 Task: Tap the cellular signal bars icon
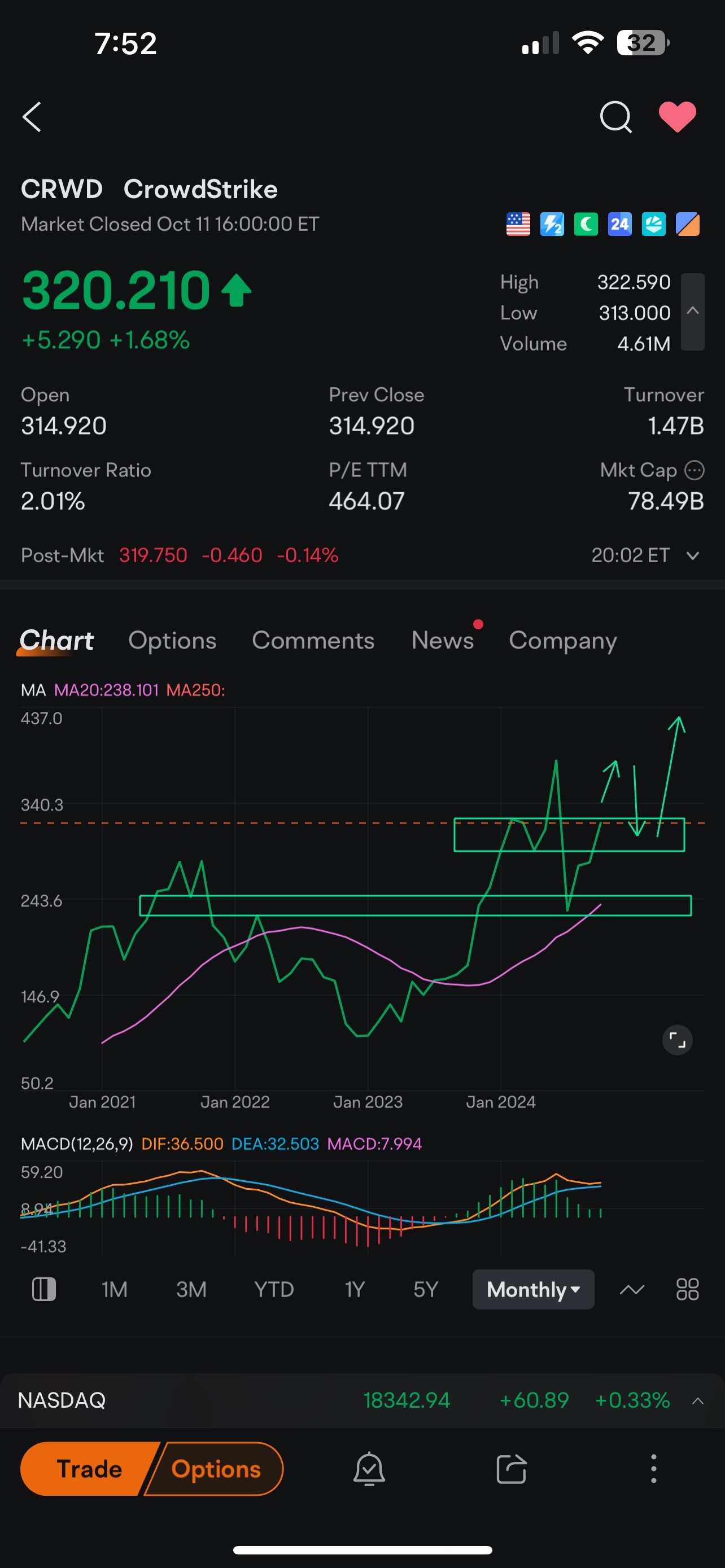point(540,43)
